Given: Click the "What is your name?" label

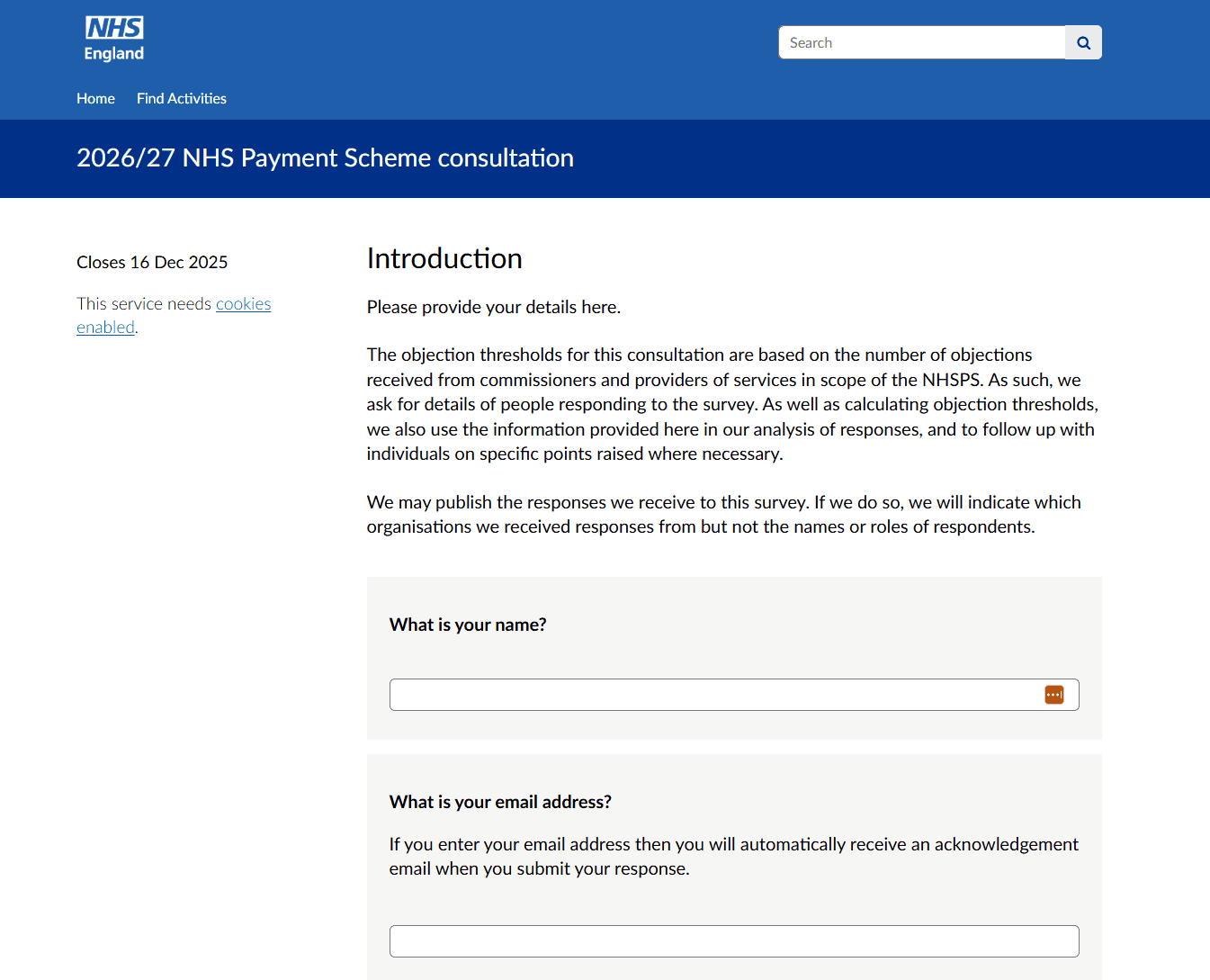Looking at the screenshot, I should [x=468, y=625].
